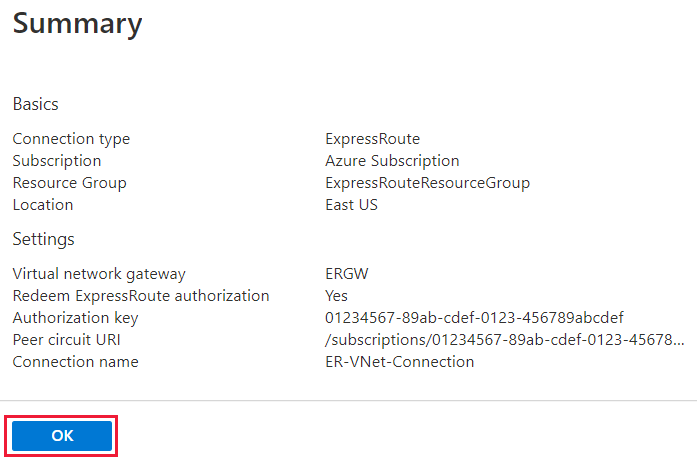Click the truncated Peer circuit URI value
This screenshot has height=460, width=697.
[x=505, y=340]
